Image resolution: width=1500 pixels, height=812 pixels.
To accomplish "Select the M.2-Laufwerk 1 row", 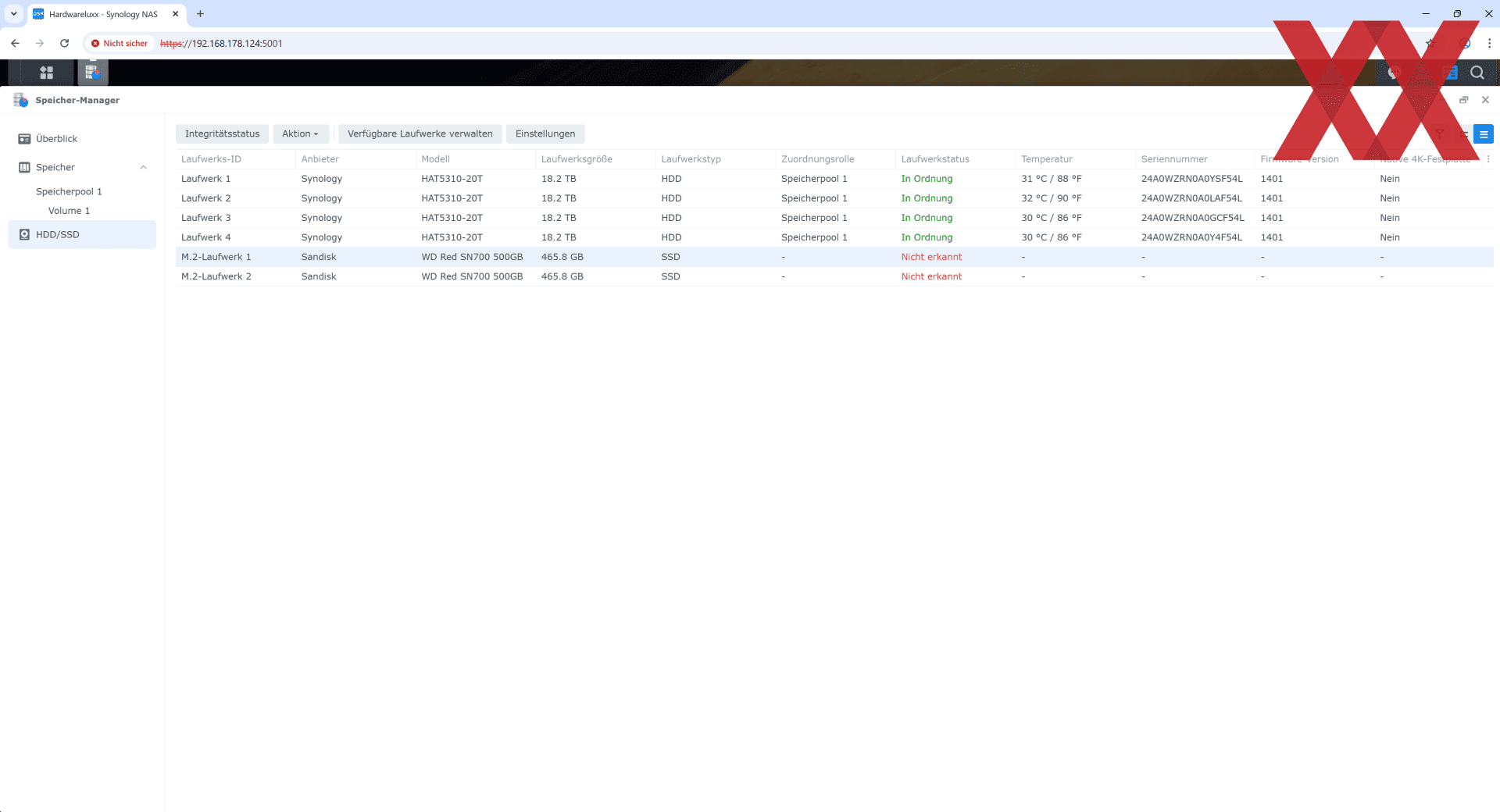I will click(834, 257).
